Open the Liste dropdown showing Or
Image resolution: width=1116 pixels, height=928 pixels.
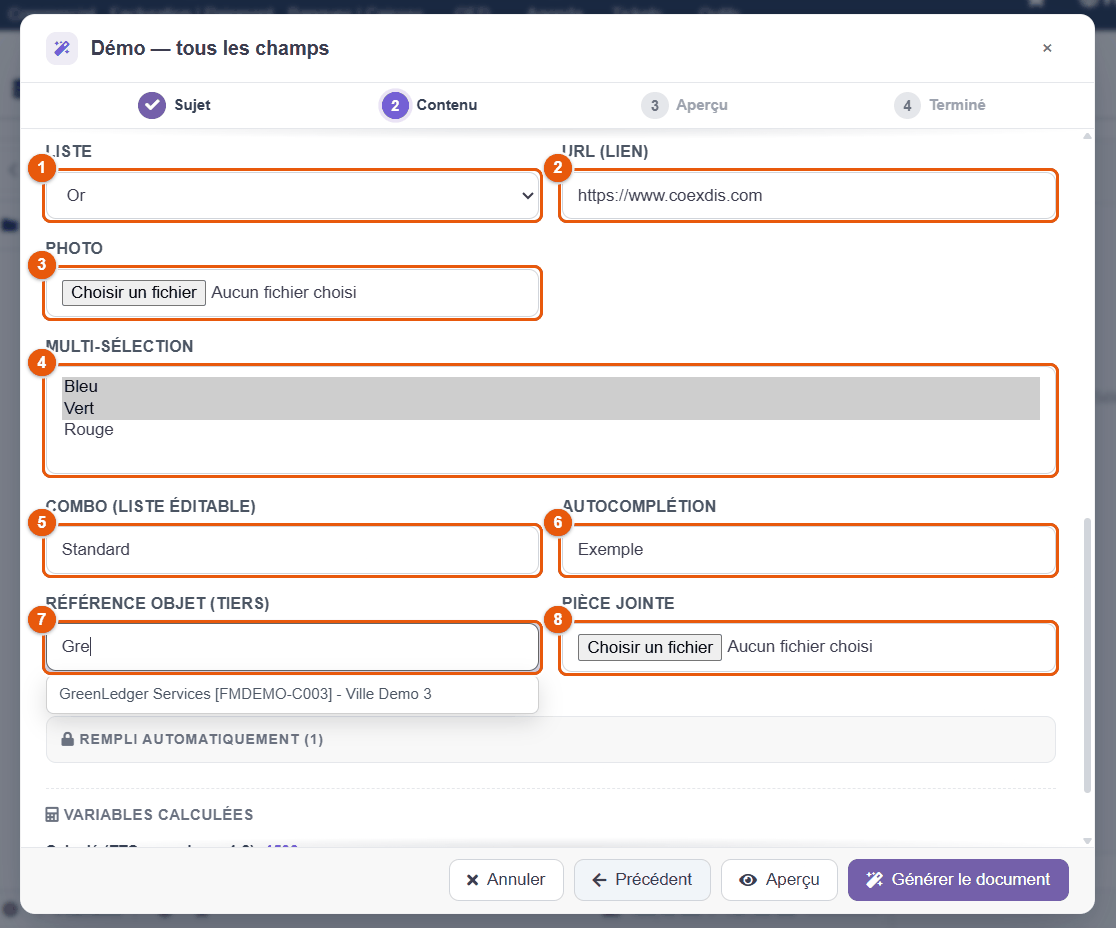click(293, 196)
